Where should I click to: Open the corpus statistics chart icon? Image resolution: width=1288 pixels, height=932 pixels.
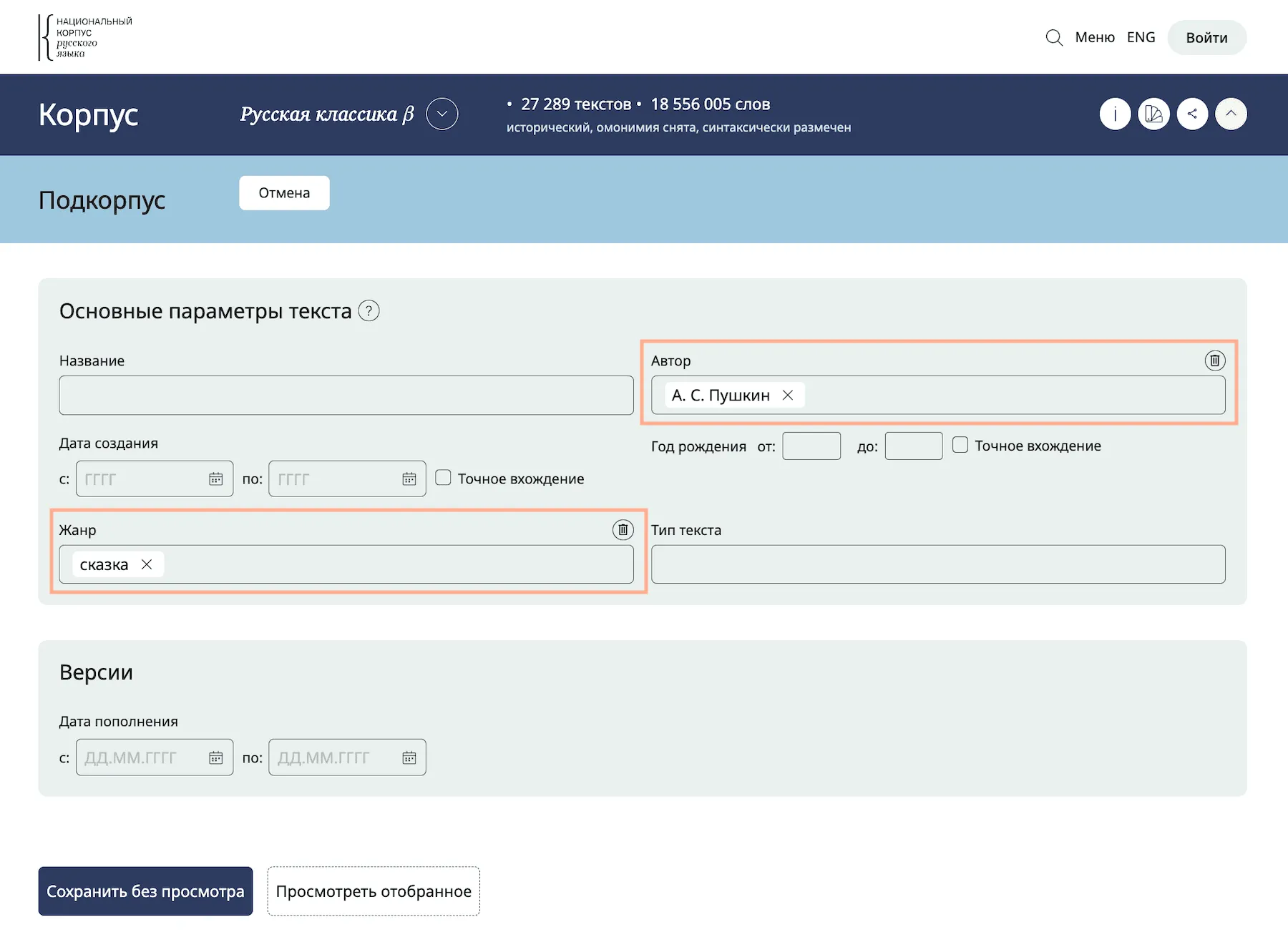[x=1153, y=114]
